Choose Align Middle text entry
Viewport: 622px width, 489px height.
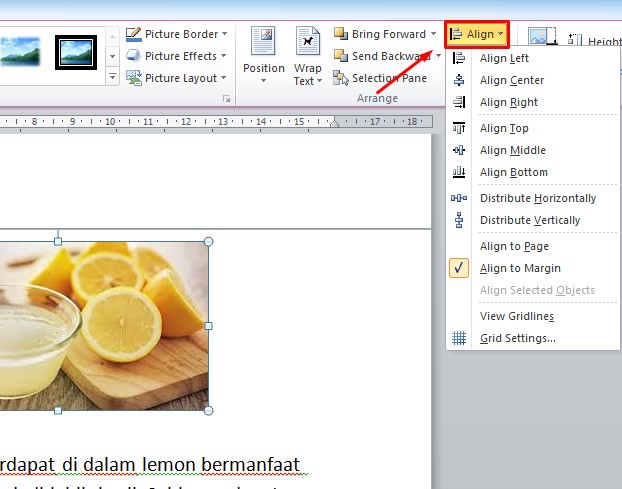point(513,150)
